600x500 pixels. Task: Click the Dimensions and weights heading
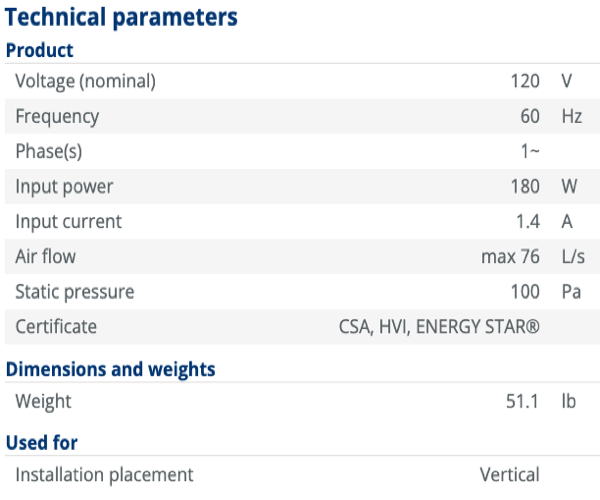point(111,370)
